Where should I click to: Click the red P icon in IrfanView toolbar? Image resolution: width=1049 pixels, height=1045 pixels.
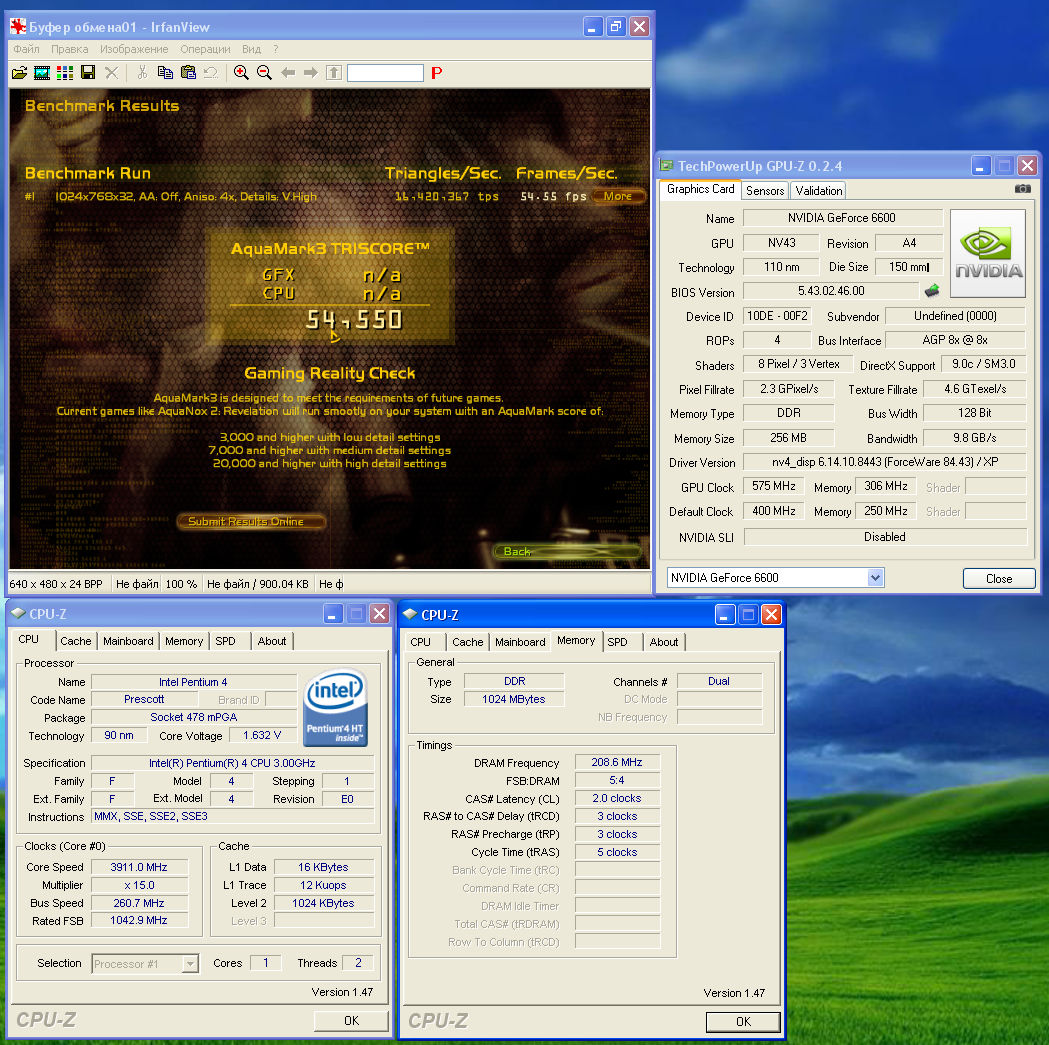tap(437, 73)
